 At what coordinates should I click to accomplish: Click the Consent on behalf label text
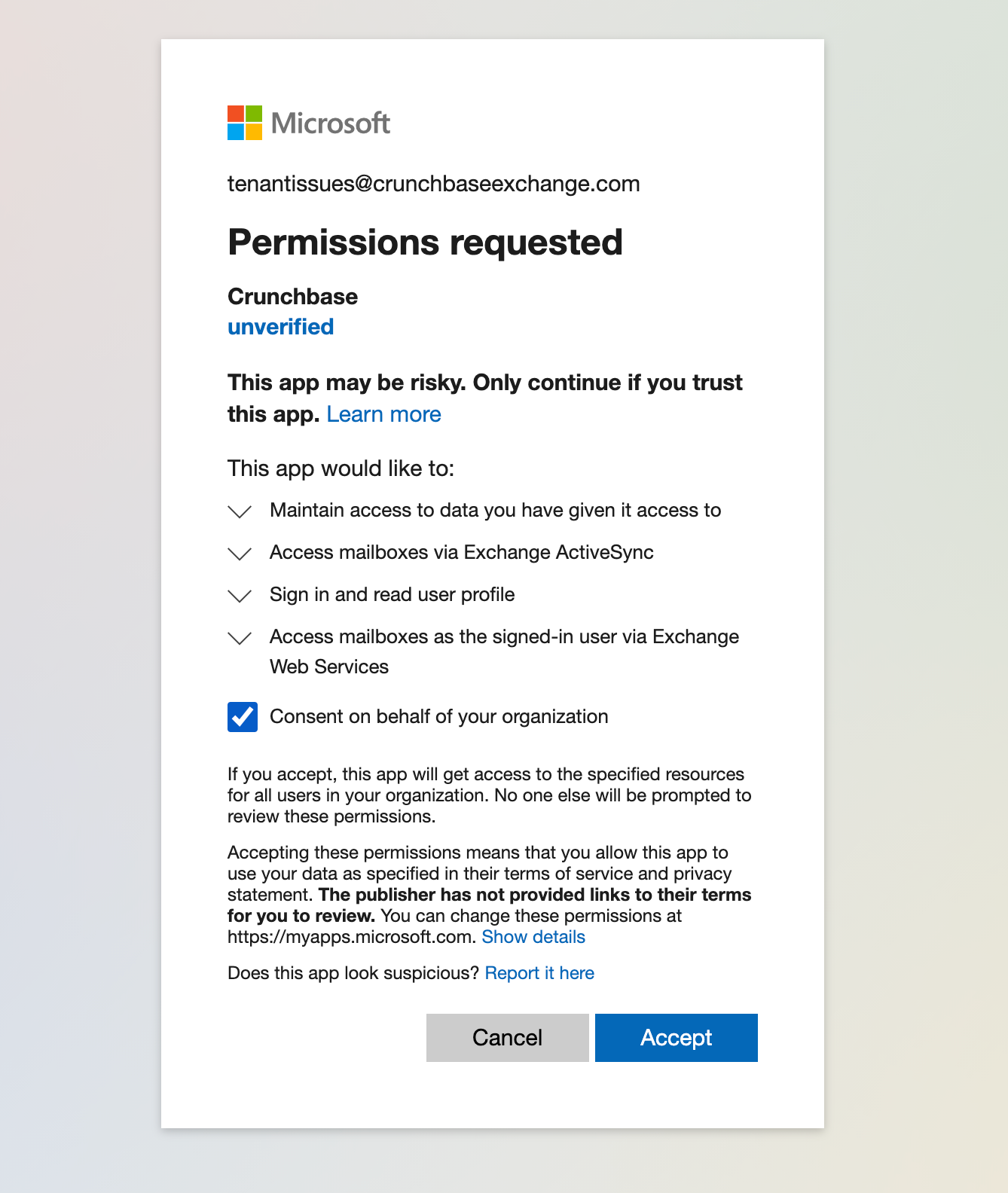pos(439,716)
